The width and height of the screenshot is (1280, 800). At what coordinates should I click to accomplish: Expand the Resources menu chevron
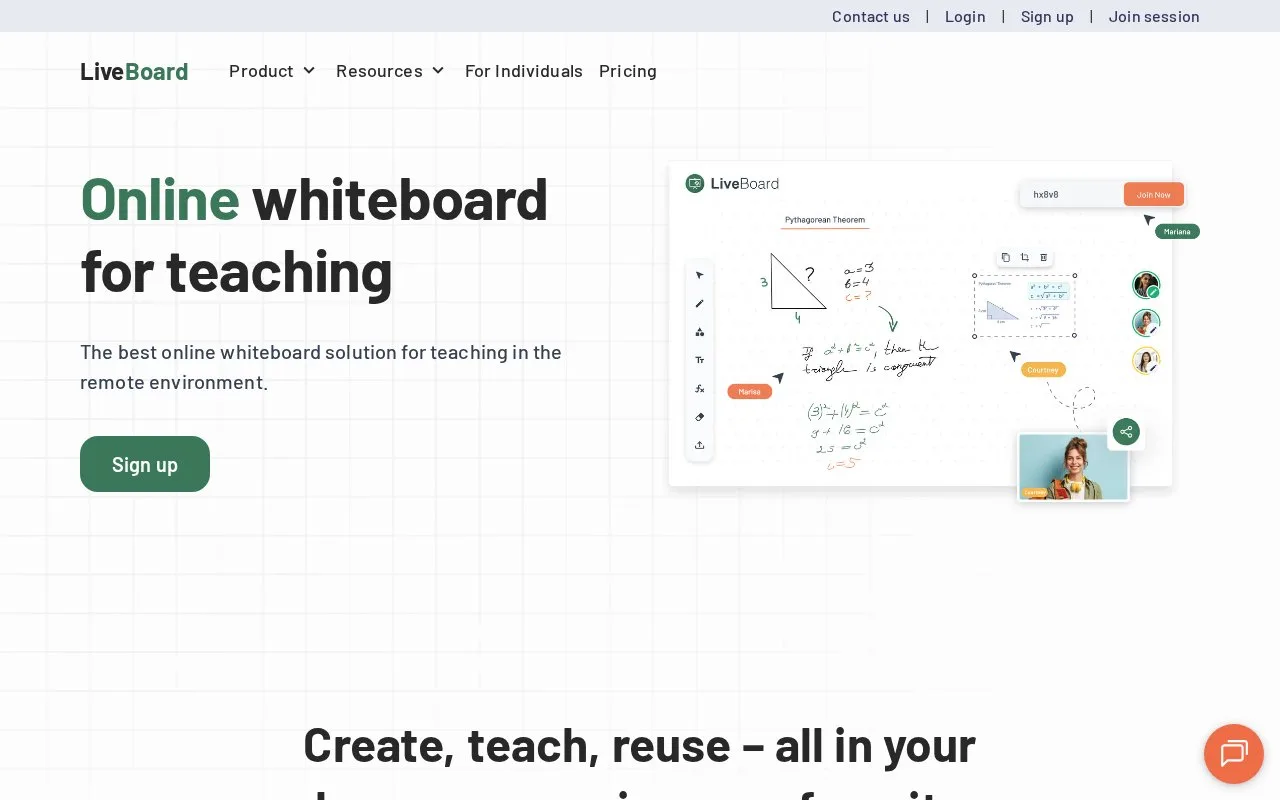(x=438, y=71)
